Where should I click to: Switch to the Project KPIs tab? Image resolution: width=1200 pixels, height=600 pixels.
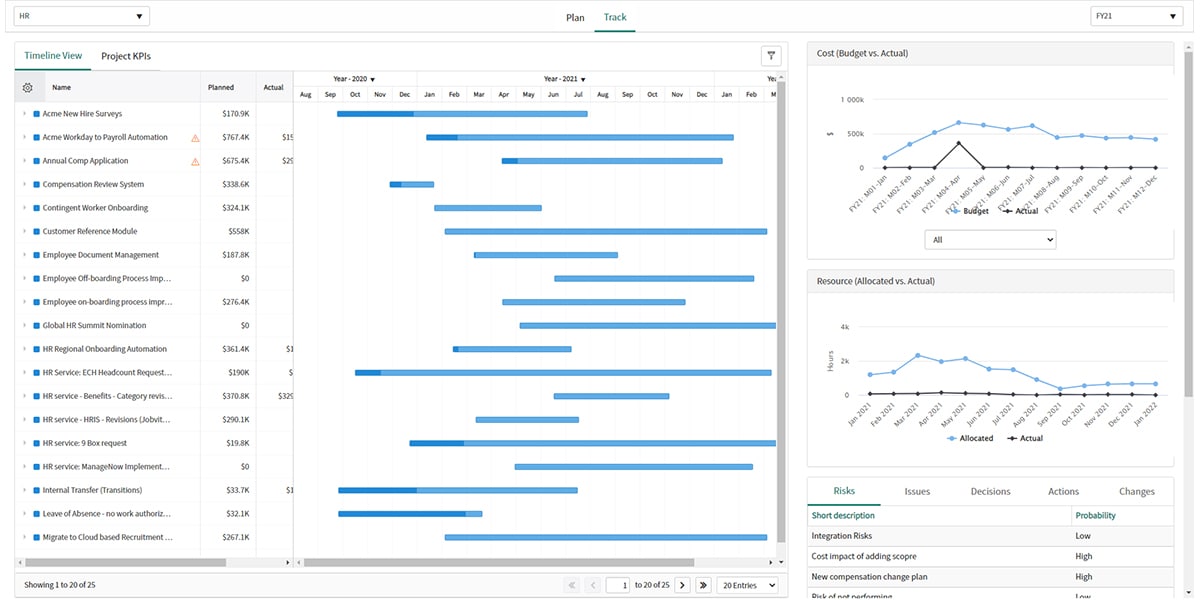tap(126, 56)
